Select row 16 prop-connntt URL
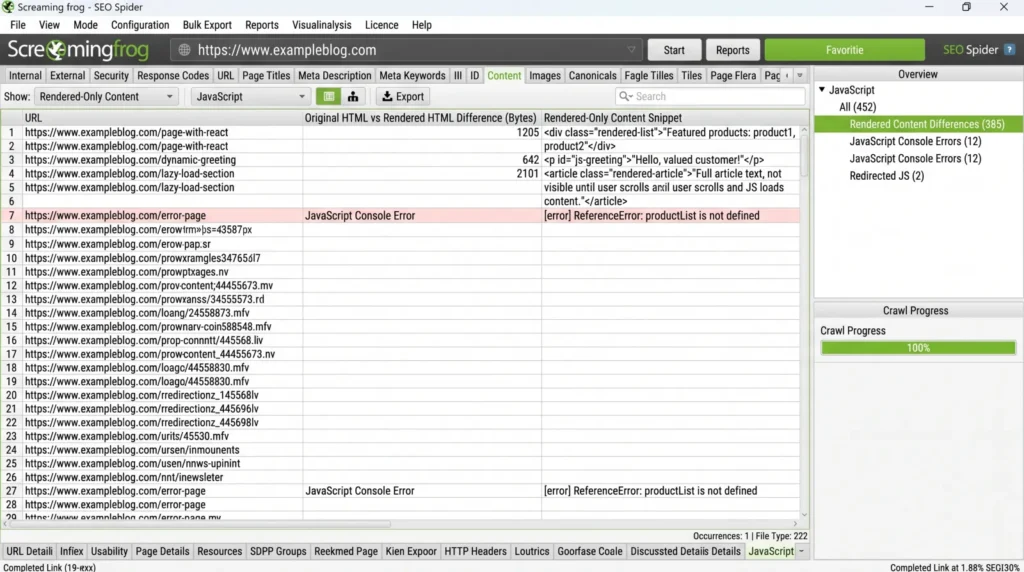Image resolution: width=1024 pixels, height=572 pixels. point(144,340)
